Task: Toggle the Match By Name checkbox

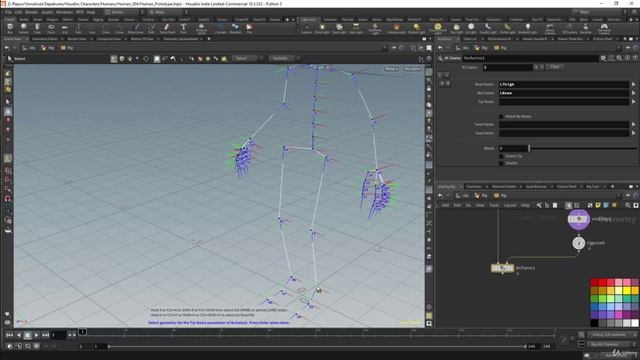Action: (501, 117)
